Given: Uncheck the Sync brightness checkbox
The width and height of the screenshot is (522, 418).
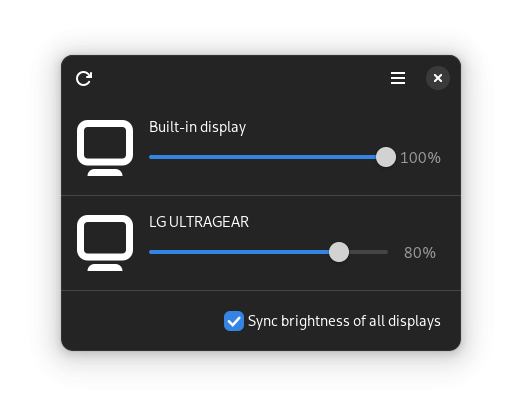Looking at the screenshot, I should (x=234, y=321).
